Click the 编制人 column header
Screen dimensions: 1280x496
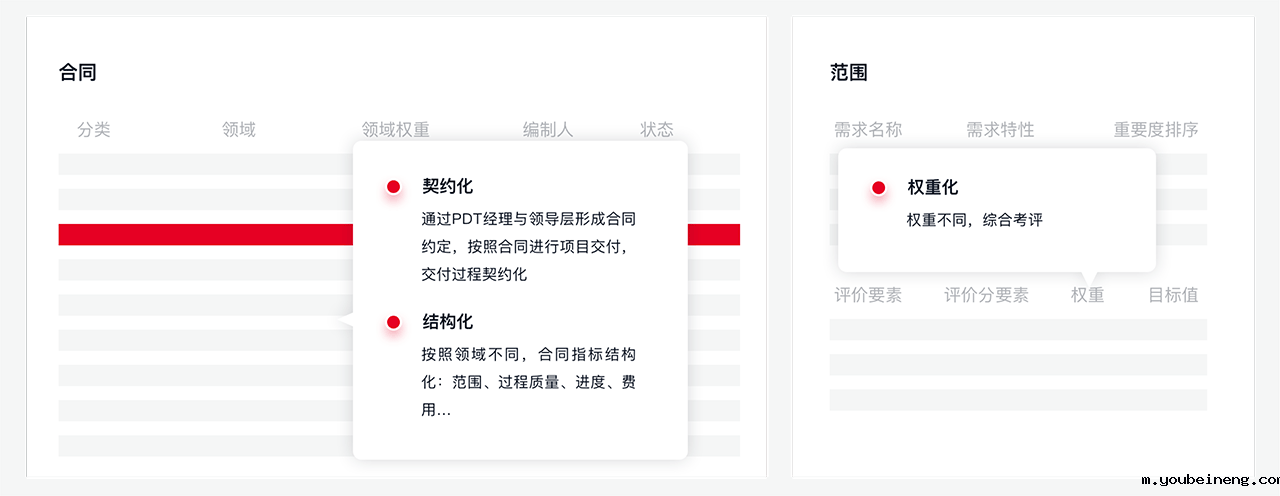coord(548,130)
